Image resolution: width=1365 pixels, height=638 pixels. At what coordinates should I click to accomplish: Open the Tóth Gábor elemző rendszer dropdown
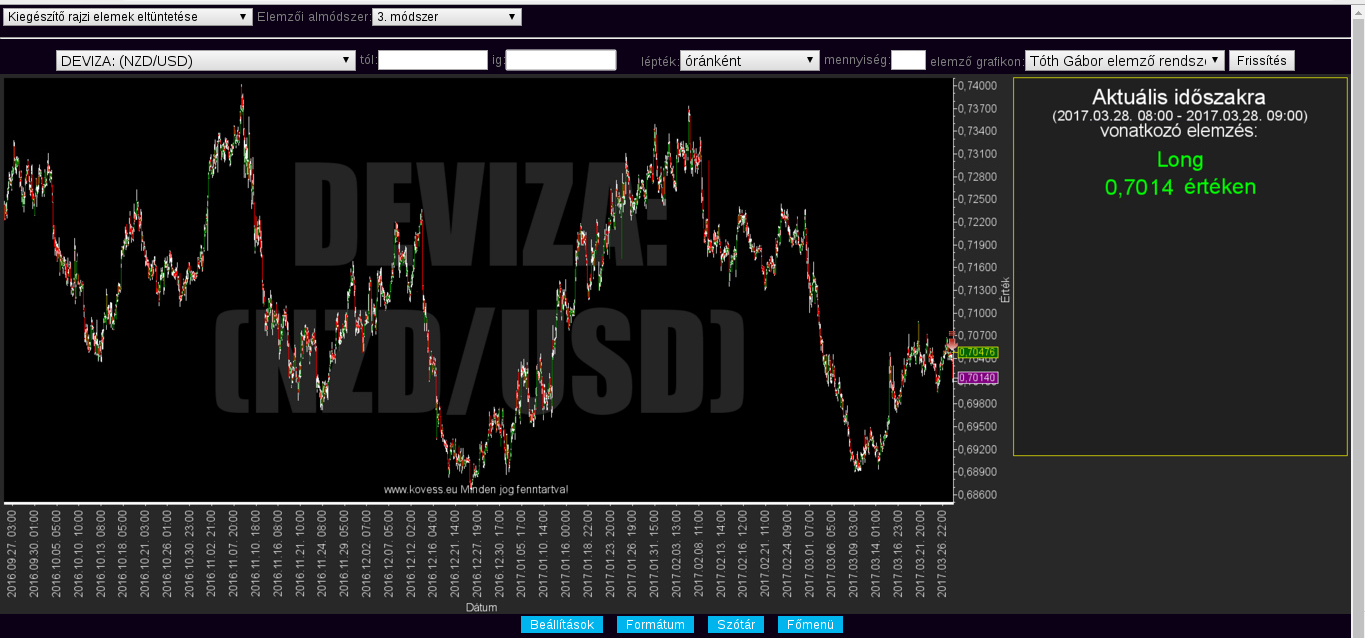pyautogui.click(x=1124, y=61)
